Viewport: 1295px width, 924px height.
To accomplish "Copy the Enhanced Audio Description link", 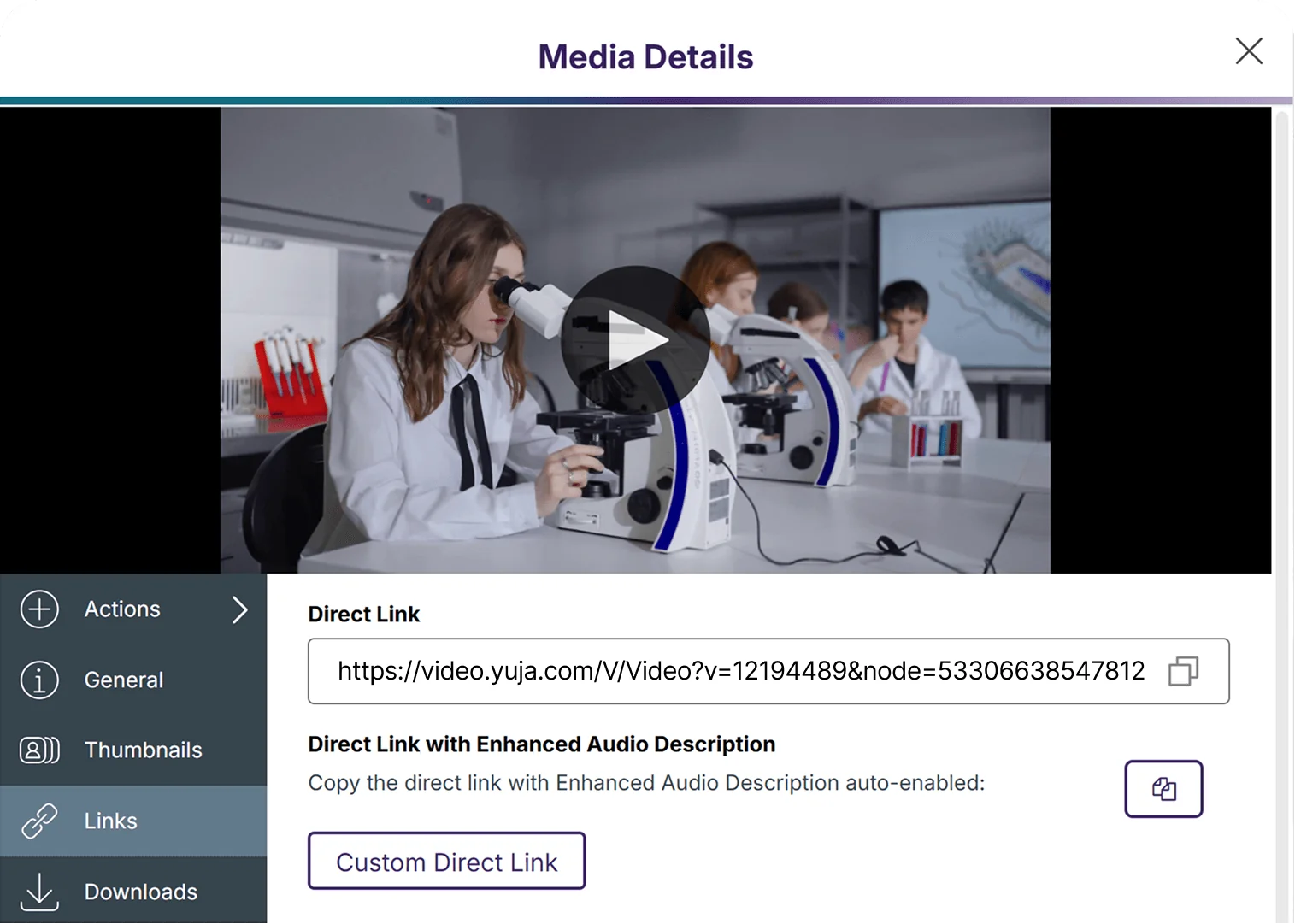I will click(1163, 789).
